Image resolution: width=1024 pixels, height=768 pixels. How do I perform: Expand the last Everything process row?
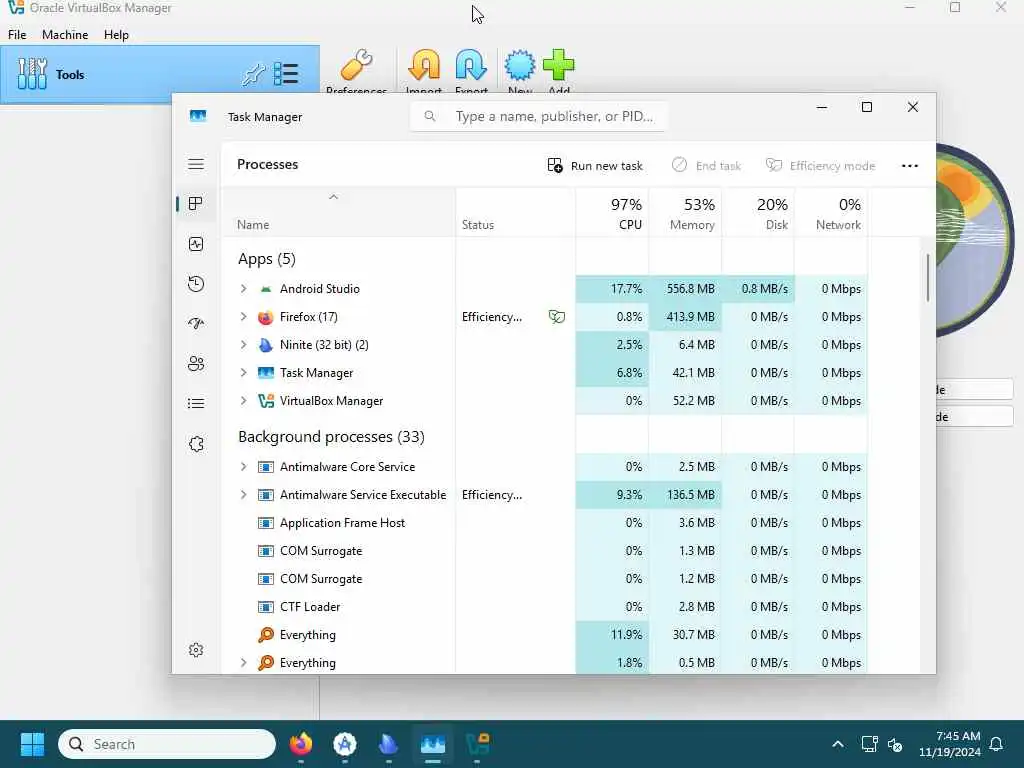pos(244,663)
